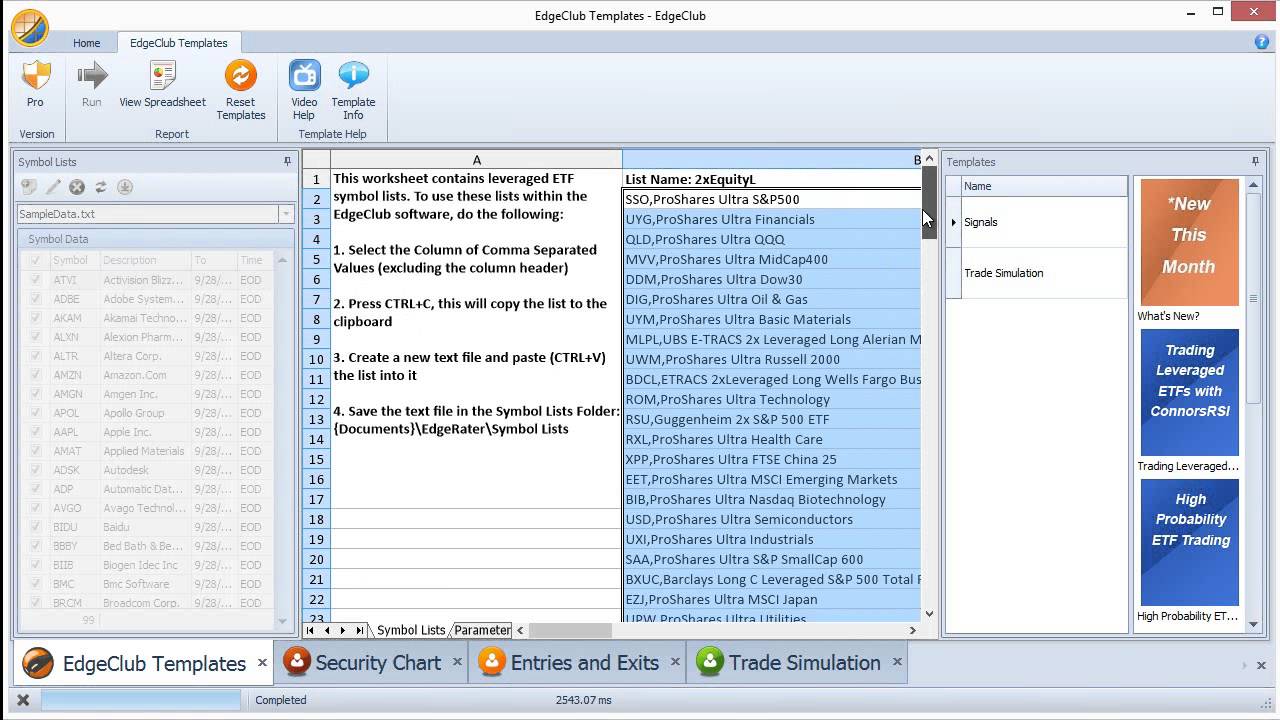1280x720 pixels.
Task: Pin the Templates panel
Action: [x=1255, y=161]
